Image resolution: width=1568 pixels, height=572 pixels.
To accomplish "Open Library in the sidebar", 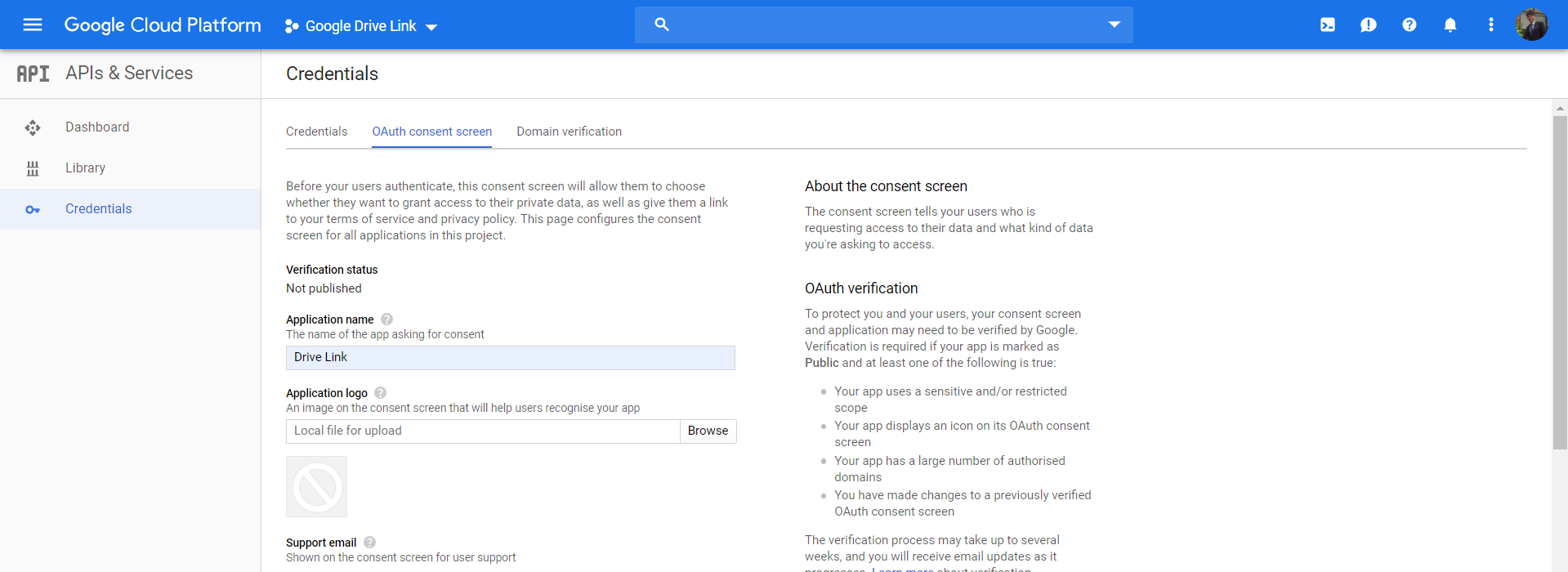I will [x=86, y=168].
